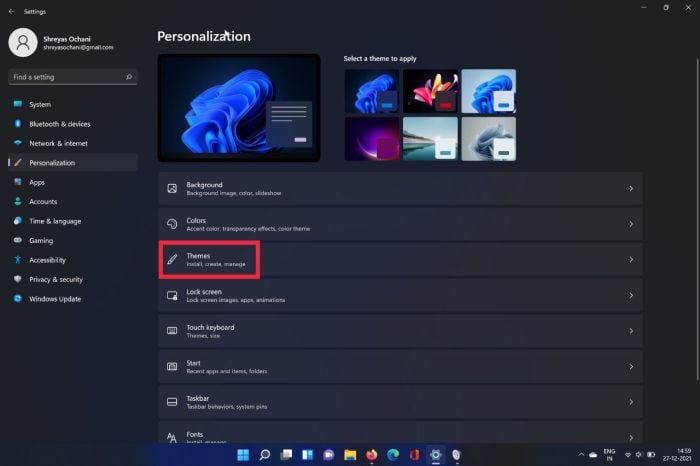Click the Taskbar row icon
The image size is (700, 466).
[x=172, y=402]
